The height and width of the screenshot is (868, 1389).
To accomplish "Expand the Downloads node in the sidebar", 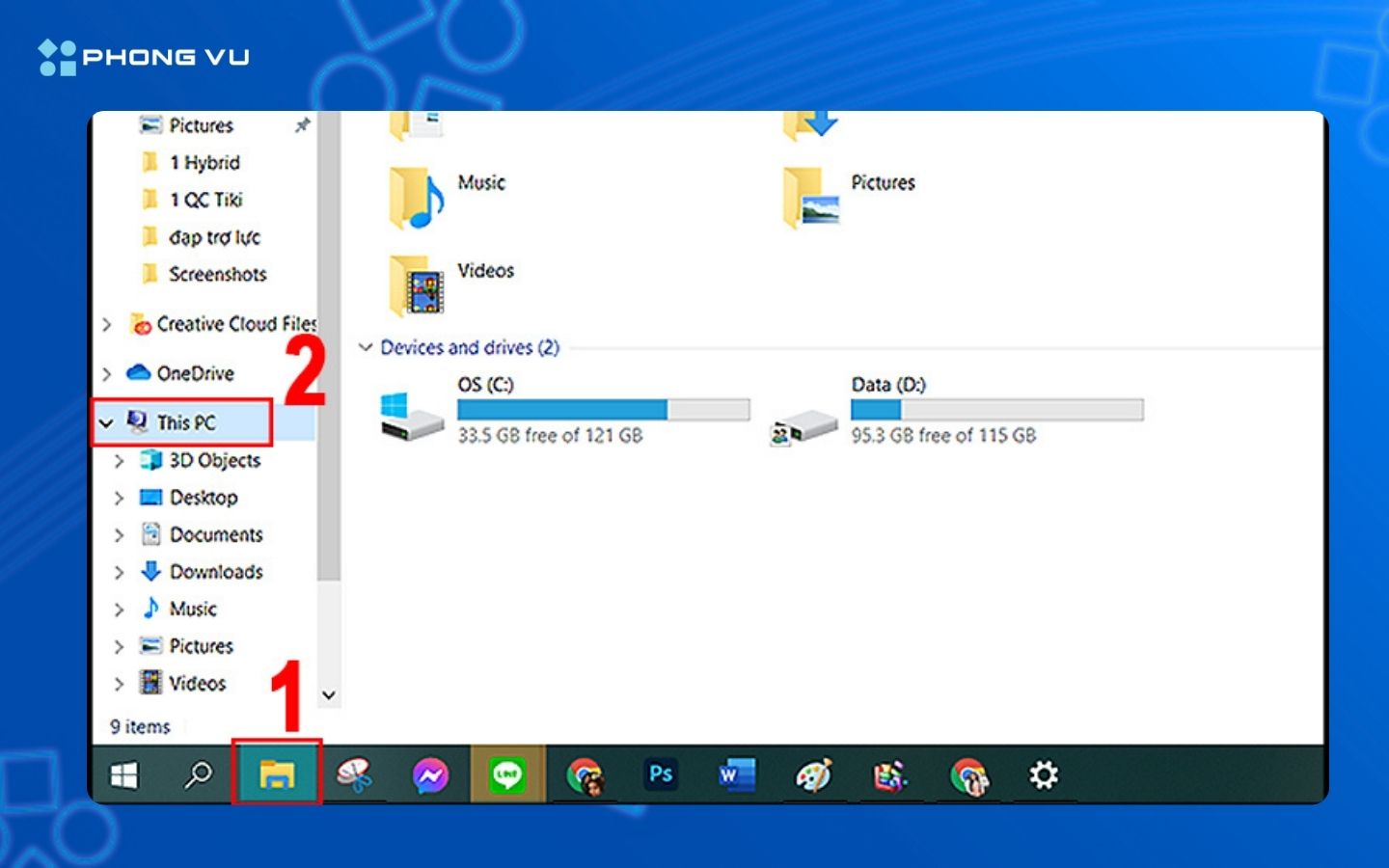I will point(119,572).
